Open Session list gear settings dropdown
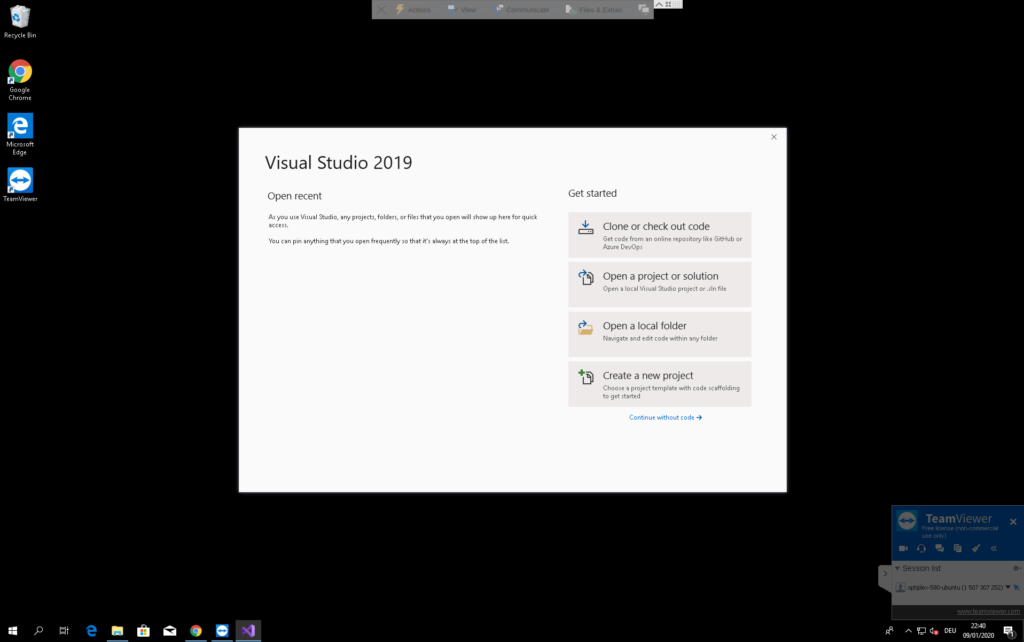Viewport: 1024px width, 642px height. pos(1016,568)
